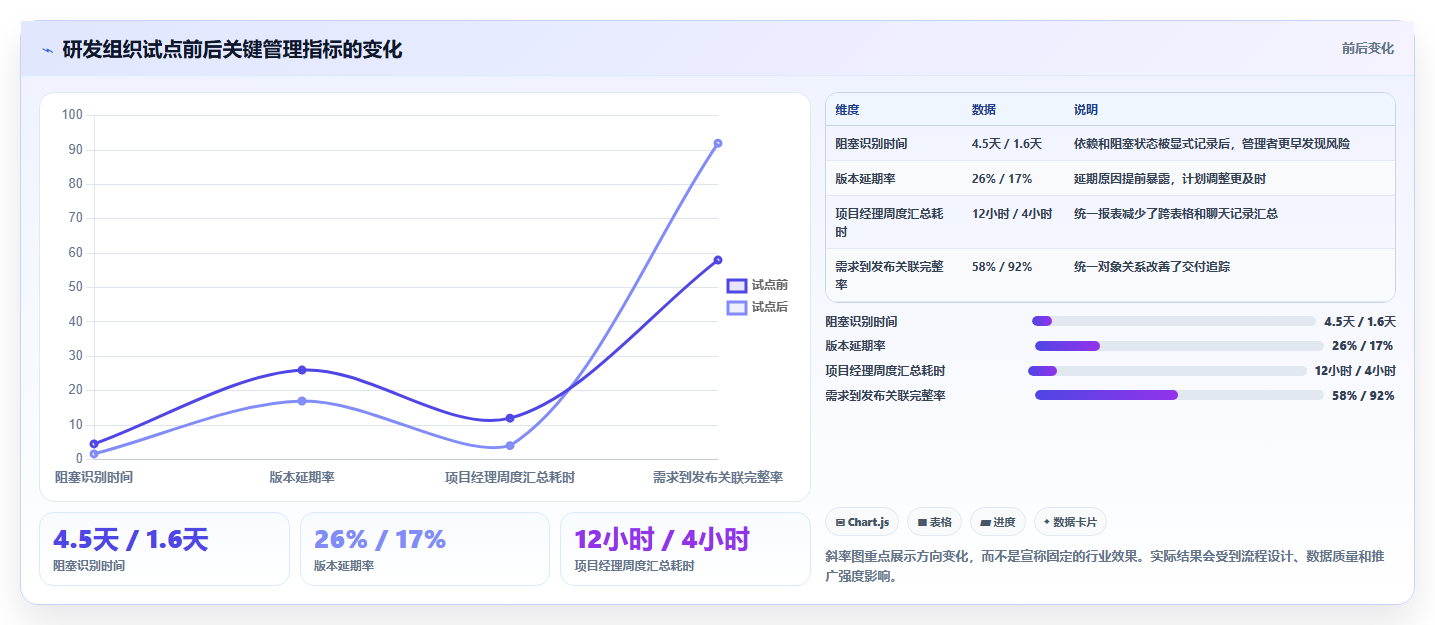Click the 试点后 data point at 92

click(x=718, y=143)
